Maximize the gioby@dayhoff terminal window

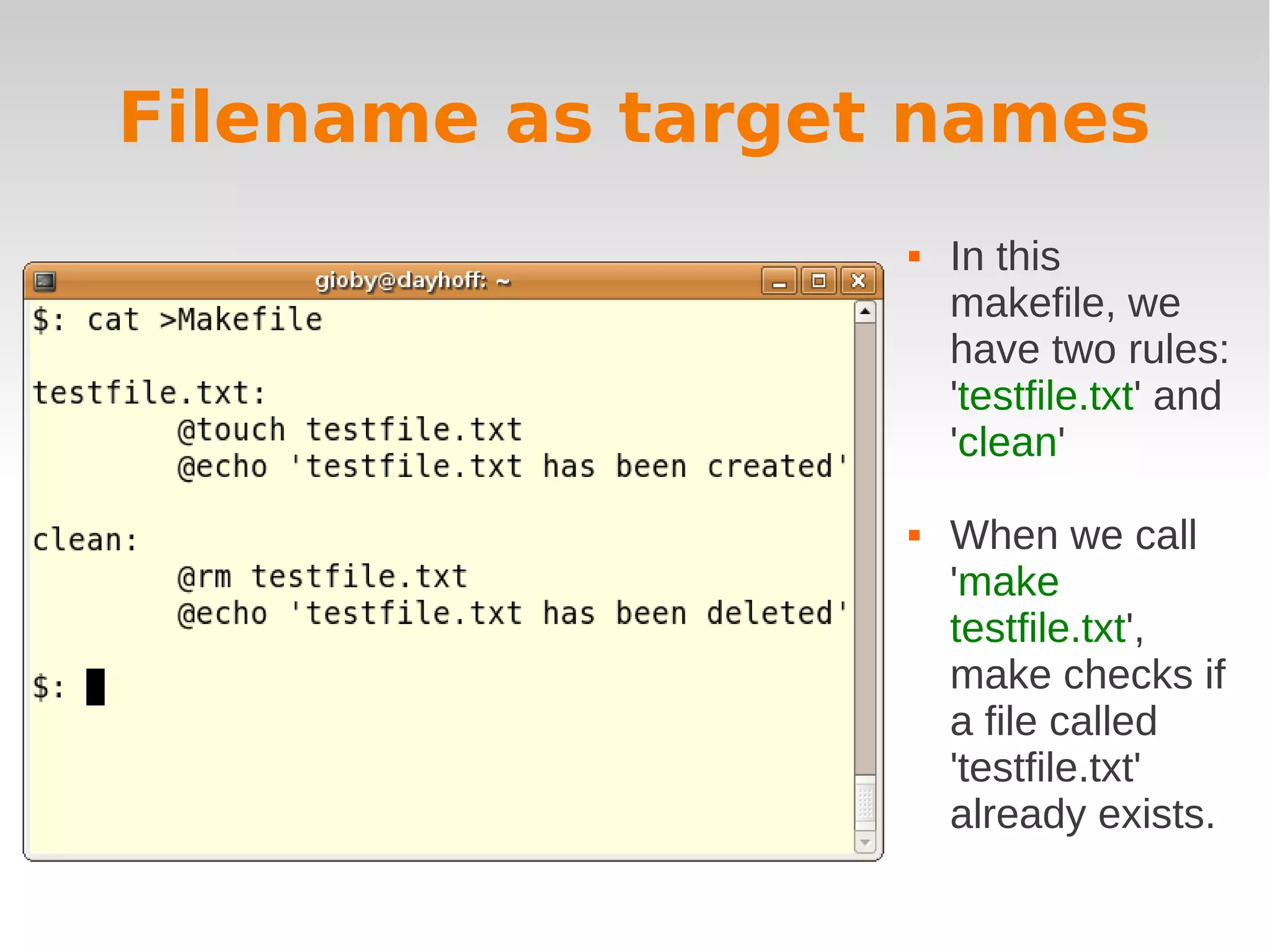coord(819,282)
